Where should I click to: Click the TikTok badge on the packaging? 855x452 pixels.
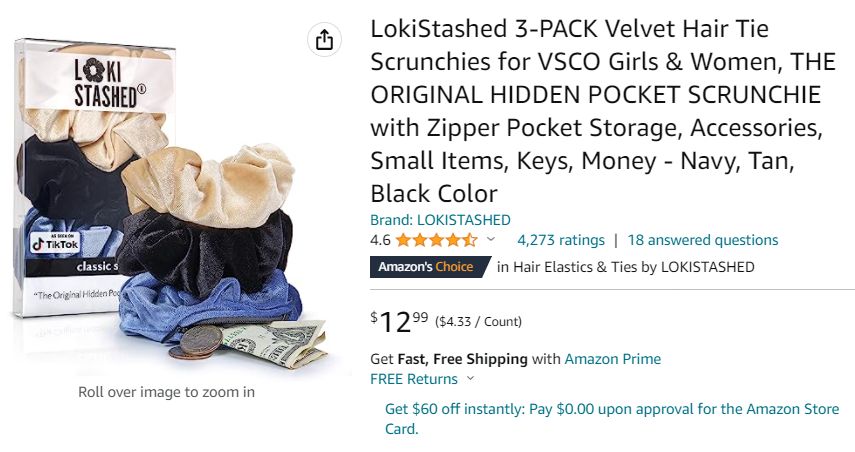(x=54, y=241)
